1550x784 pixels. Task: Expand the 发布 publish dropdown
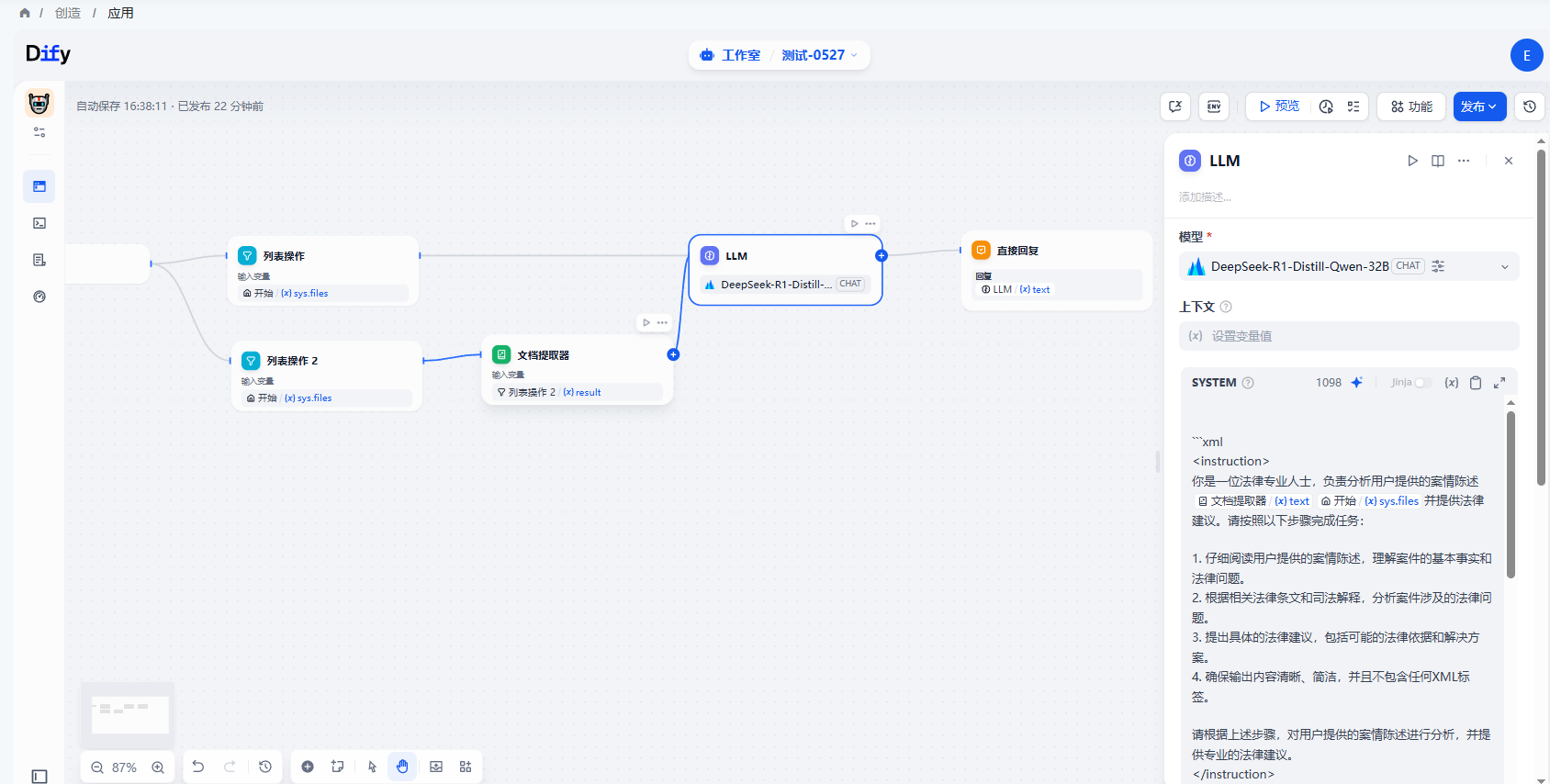point(1479,106)
